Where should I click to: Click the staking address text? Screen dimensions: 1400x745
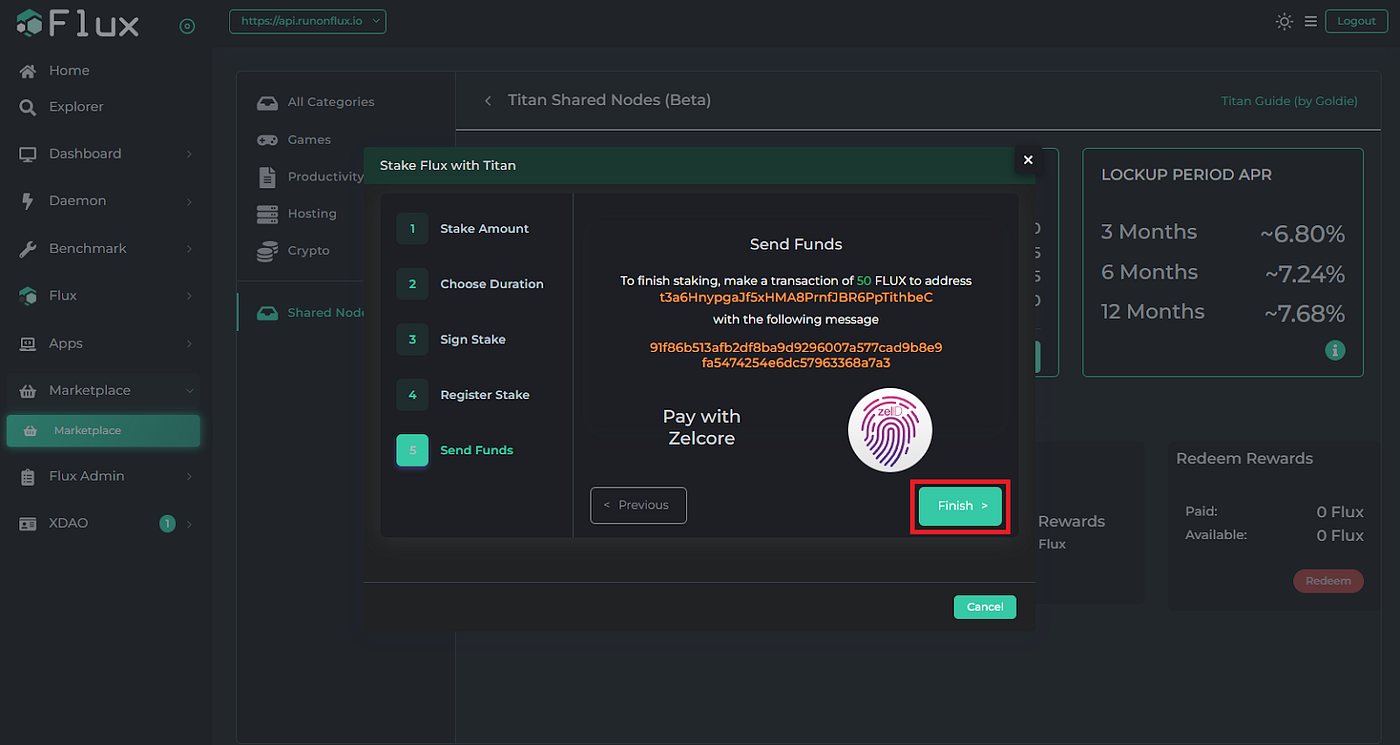click(x=795, y=298)
